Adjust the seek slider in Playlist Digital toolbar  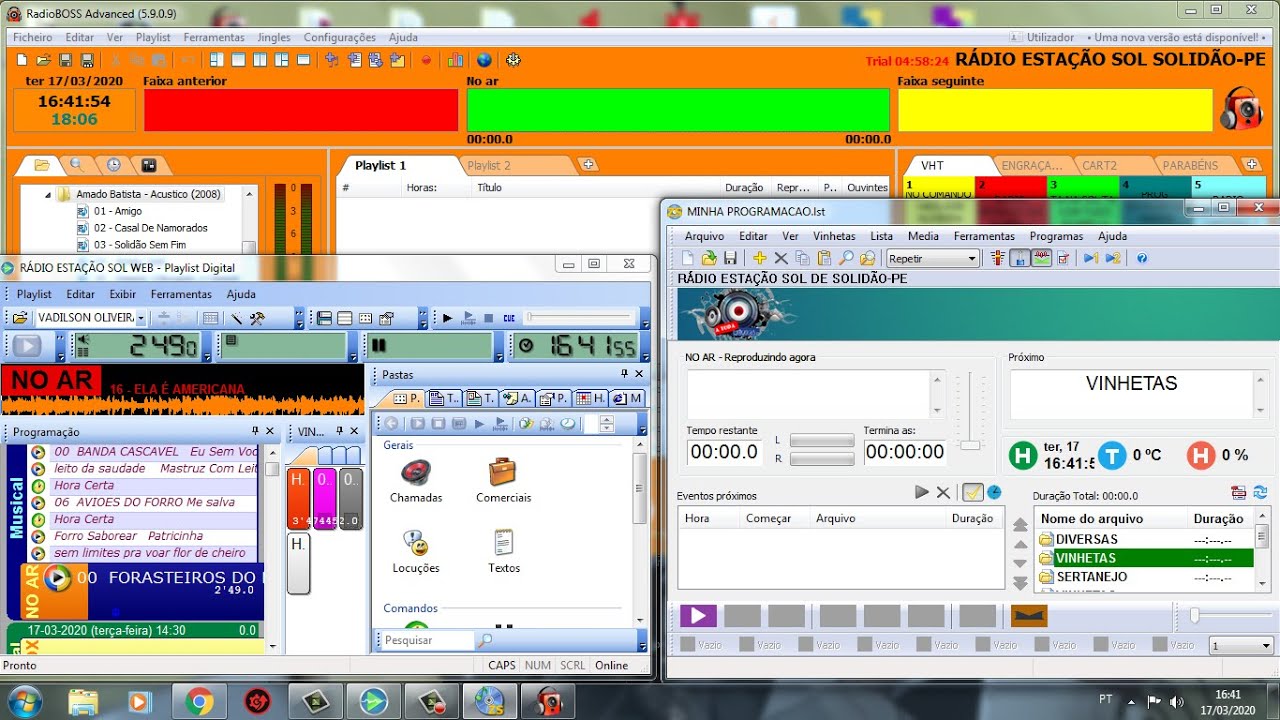(580, 318)
